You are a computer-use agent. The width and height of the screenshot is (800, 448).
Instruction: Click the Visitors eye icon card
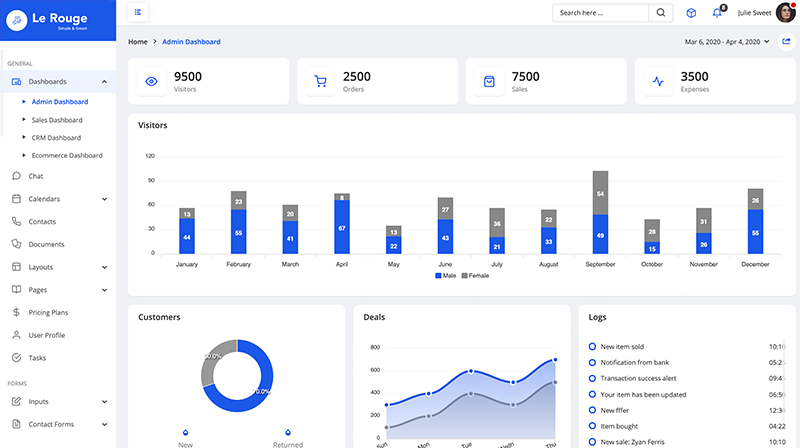152,81
